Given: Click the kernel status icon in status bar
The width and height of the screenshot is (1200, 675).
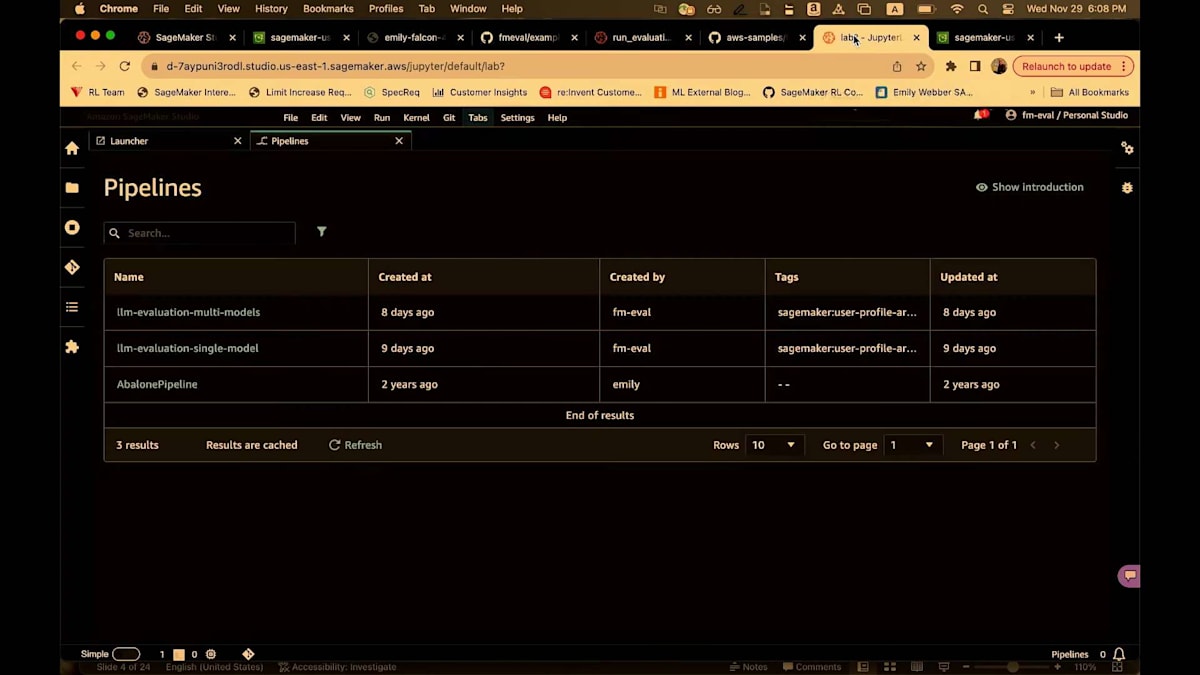Looking at the screenshot, I should pos(211,654).
